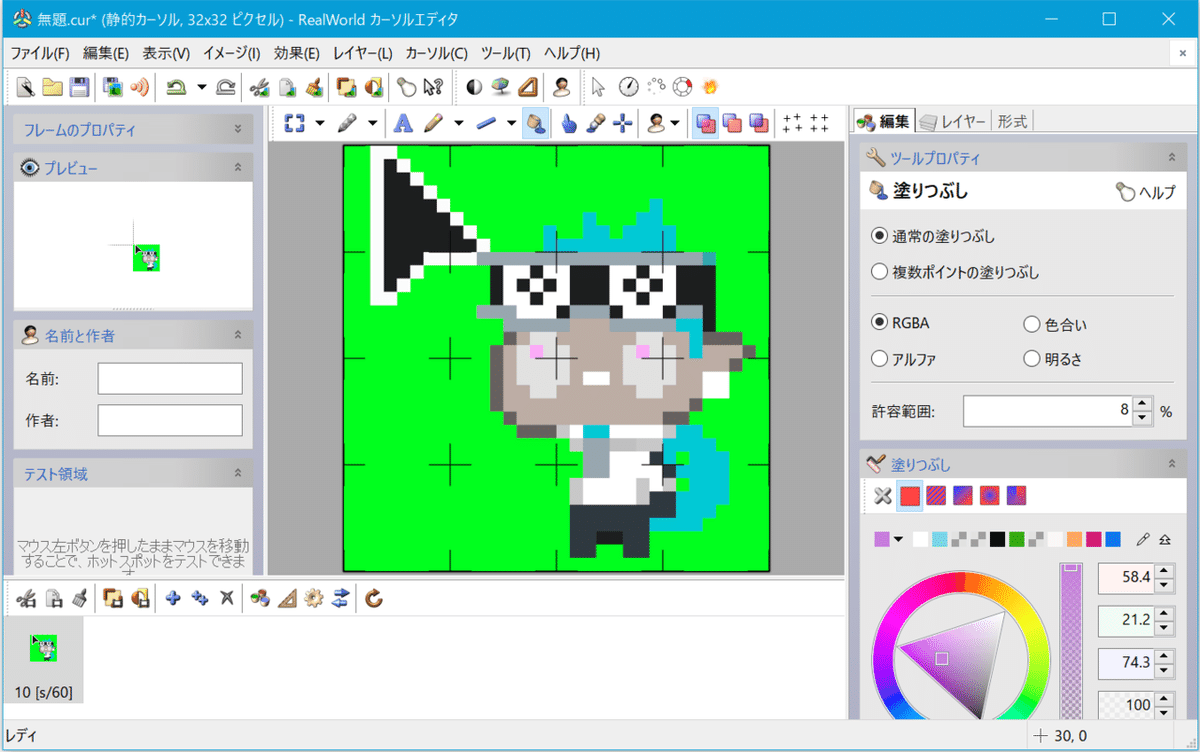1200x752 pixels.
Task: Select the pointing hand tool icon
Action: [568, 123]
